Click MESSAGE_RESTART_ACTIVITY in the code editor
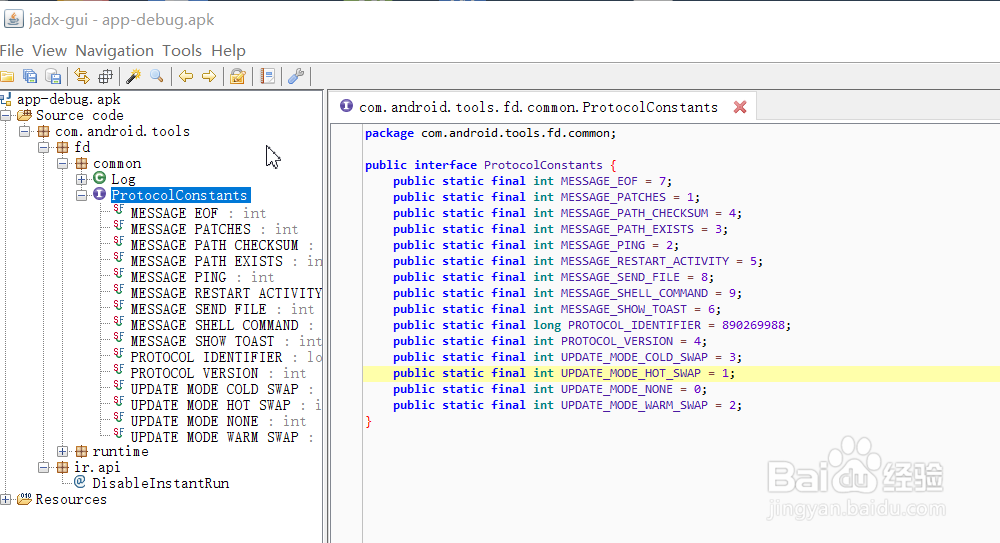Viewport: 1000px width, 543px height. (645, 261)
